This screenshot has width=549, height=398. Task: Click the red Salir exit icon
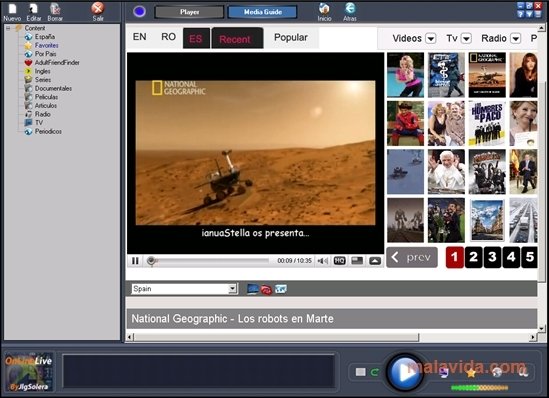pyautogui.click(x=98, y=8)
